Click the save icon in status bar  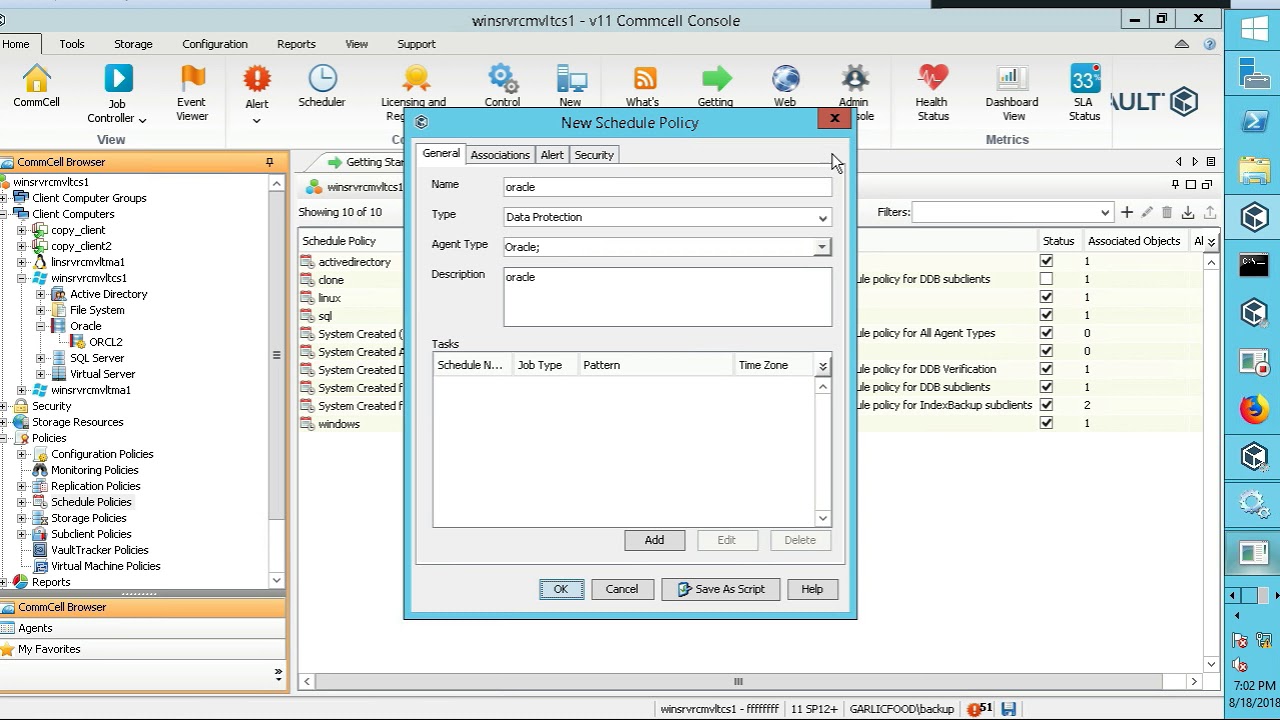click(1008, 709)
